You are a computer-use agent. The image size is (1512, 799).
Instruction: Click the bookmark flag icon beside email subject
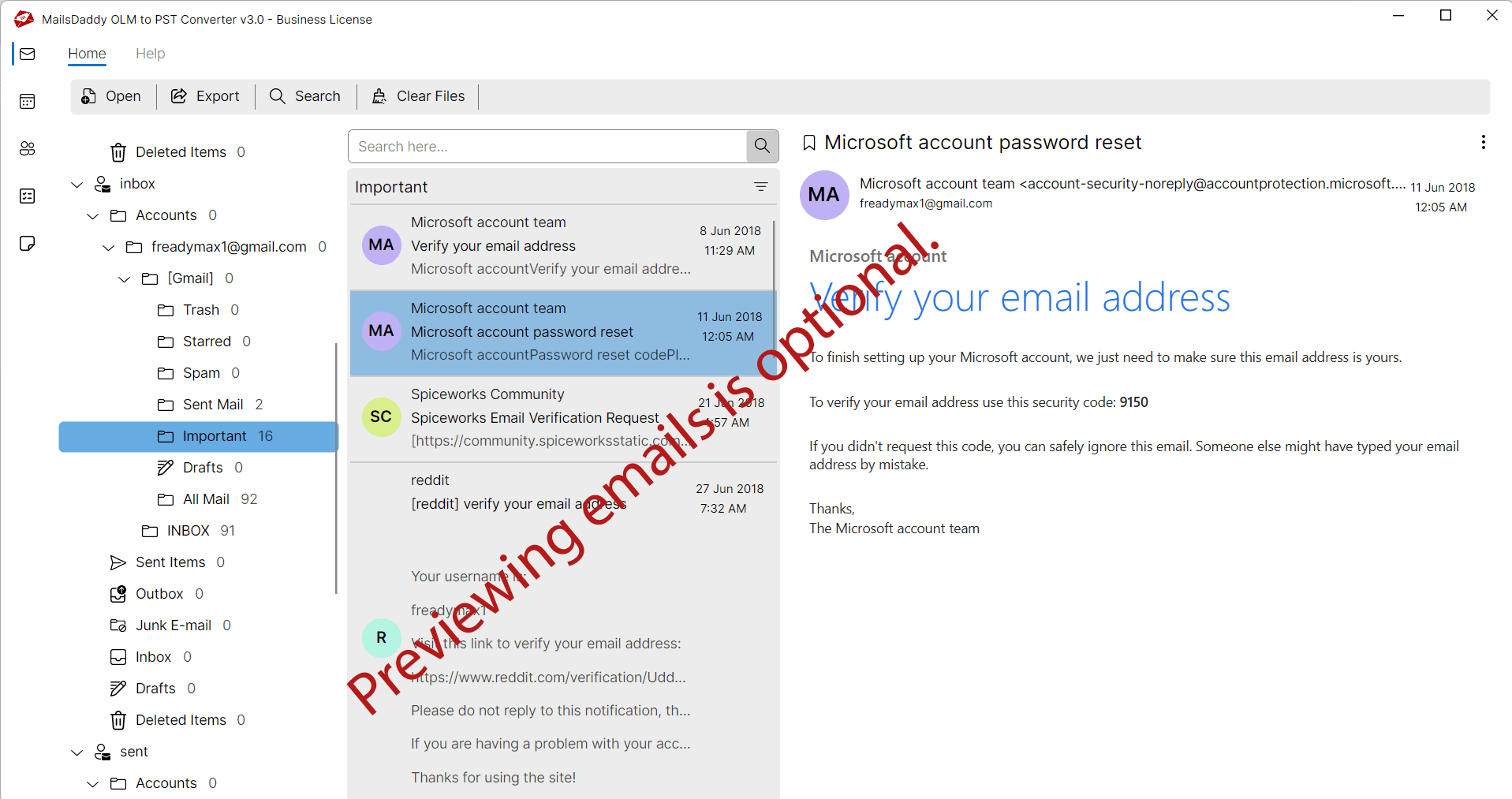click(x=808, y=143)
